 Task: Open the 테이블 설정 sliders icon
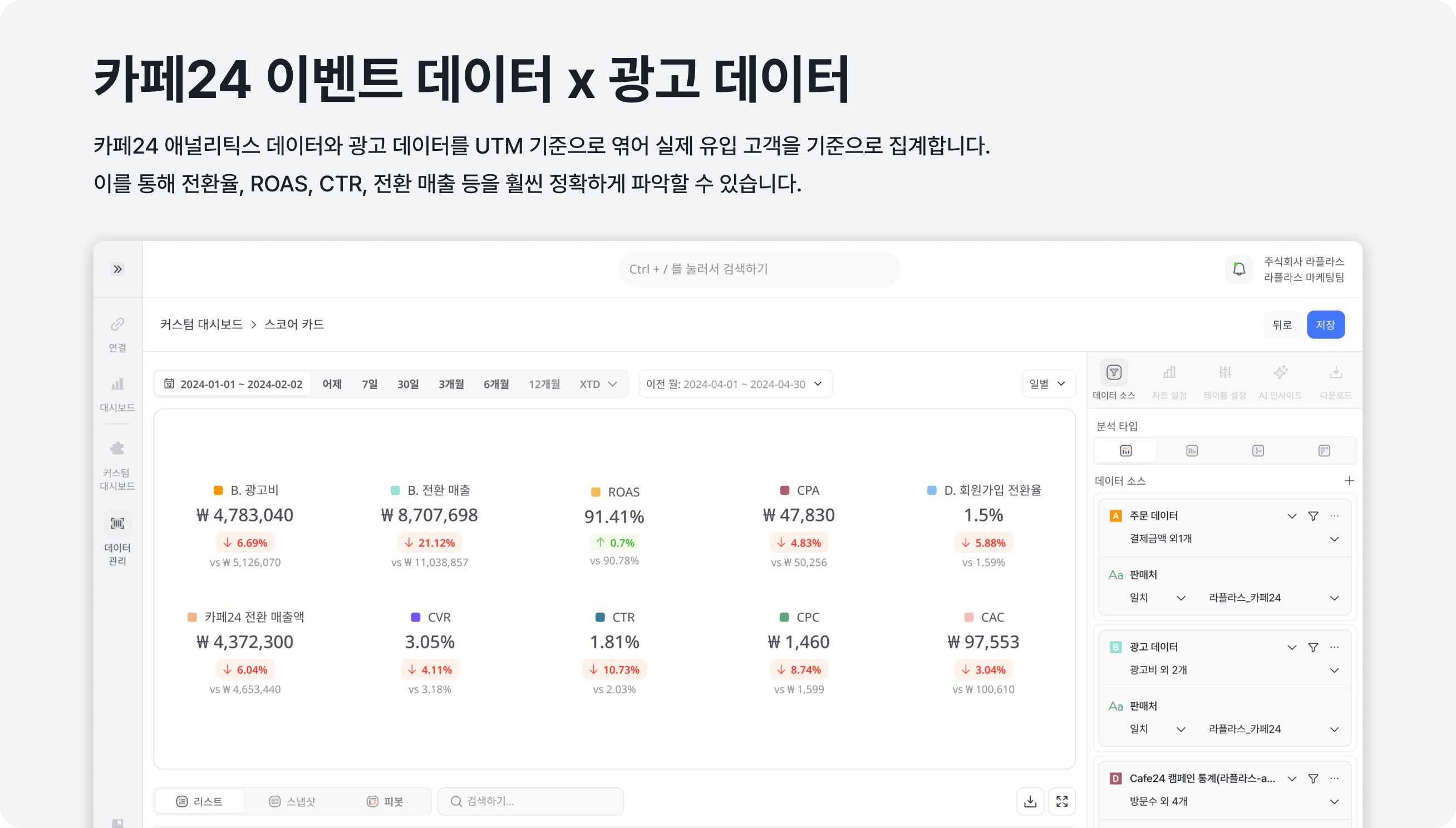tap(1226, 372)
